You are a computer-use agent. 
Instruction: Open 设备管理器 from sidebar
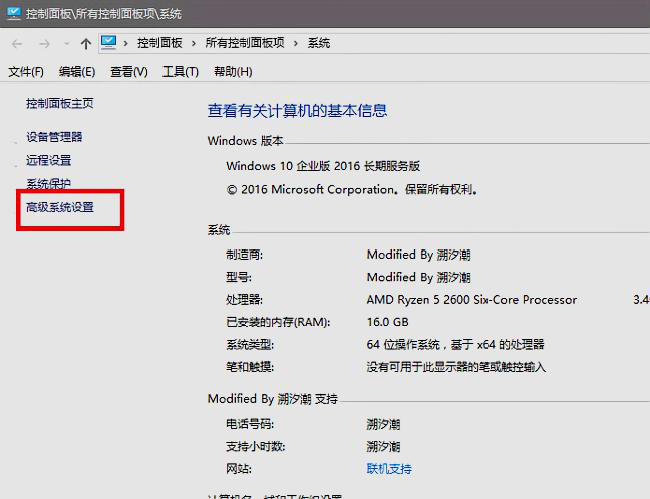click(54, 137)
